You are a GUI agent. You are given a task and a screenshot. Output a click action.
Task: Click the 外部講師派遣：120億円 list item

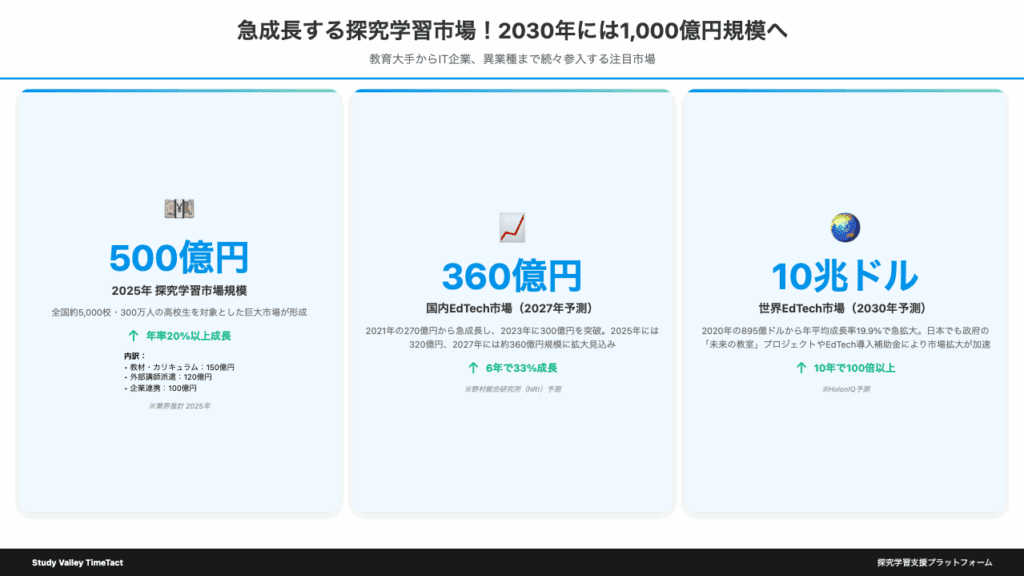(x=170, y=377)
